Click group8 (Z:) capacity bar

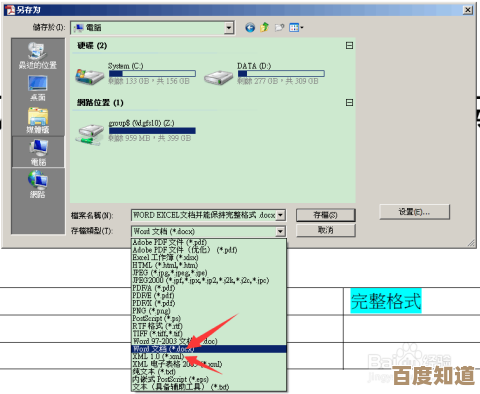coord(152,131)
